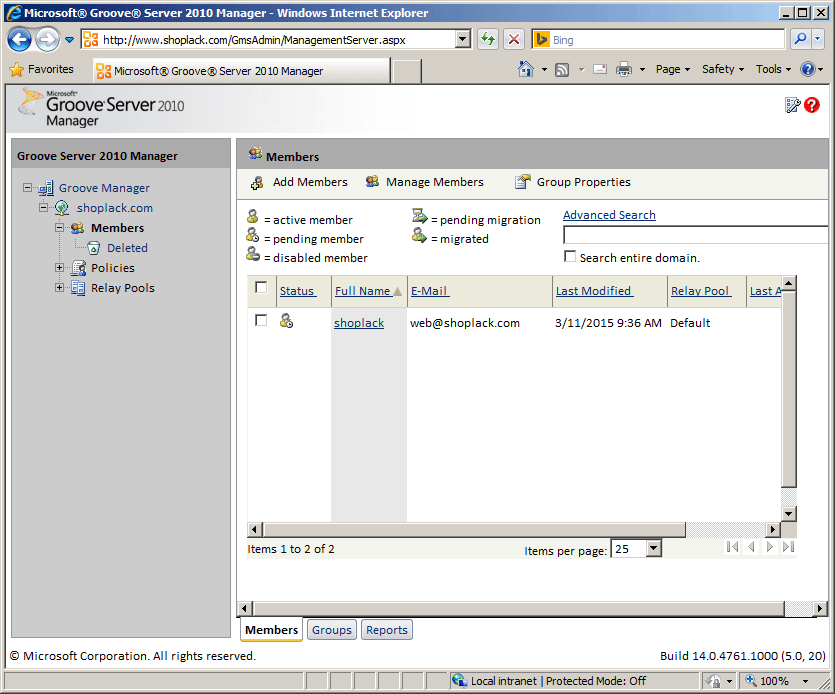Click the browser Back arrow button
Viewport: 835px width, 694px height.
click(20, 39)
